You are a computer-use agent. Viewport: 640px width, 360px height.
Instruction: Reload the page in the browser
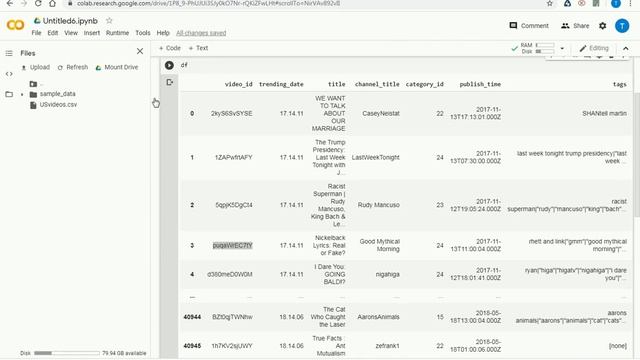tap(38, 3)
